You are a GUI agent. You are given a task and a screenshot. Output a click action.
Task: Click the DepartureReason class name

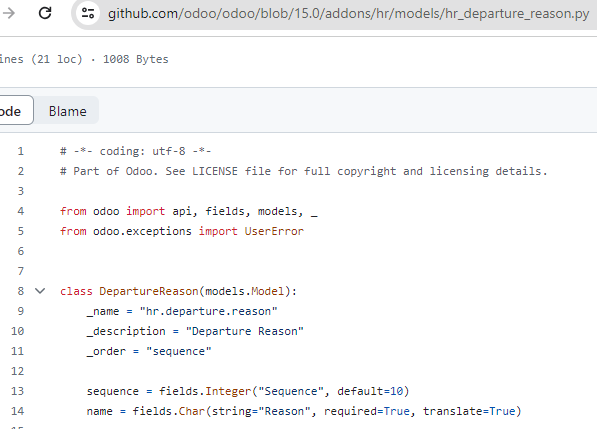click(x=148, y=291)
